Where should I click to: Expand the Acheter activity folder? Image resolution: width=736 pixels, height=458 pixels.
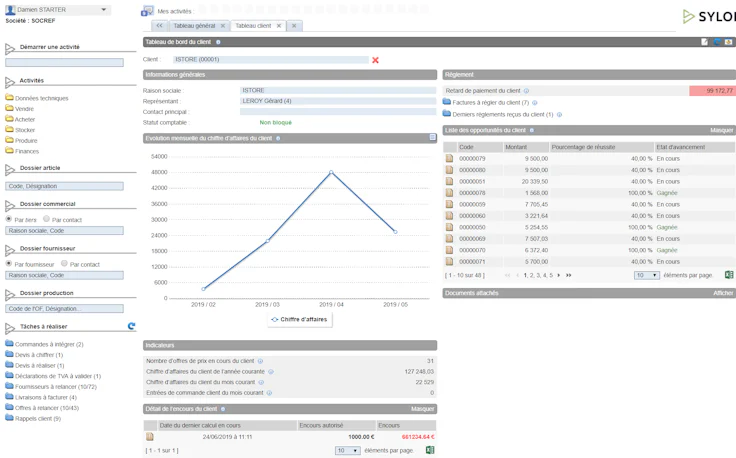(20, 119)
